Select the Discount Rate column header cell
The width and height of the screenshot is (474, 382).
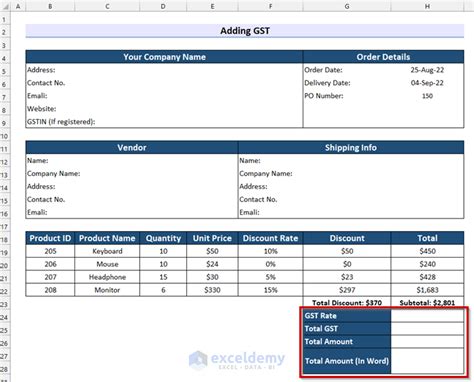pos(270,238)
